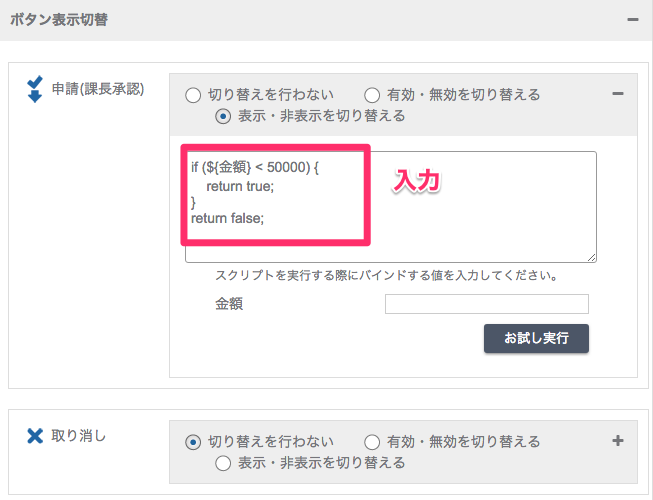Image resolution: width=653 pixels, height=500 pixels.
Task: Select 切り替えを行わない for 取り消し
Action: [x=193, y=442]
